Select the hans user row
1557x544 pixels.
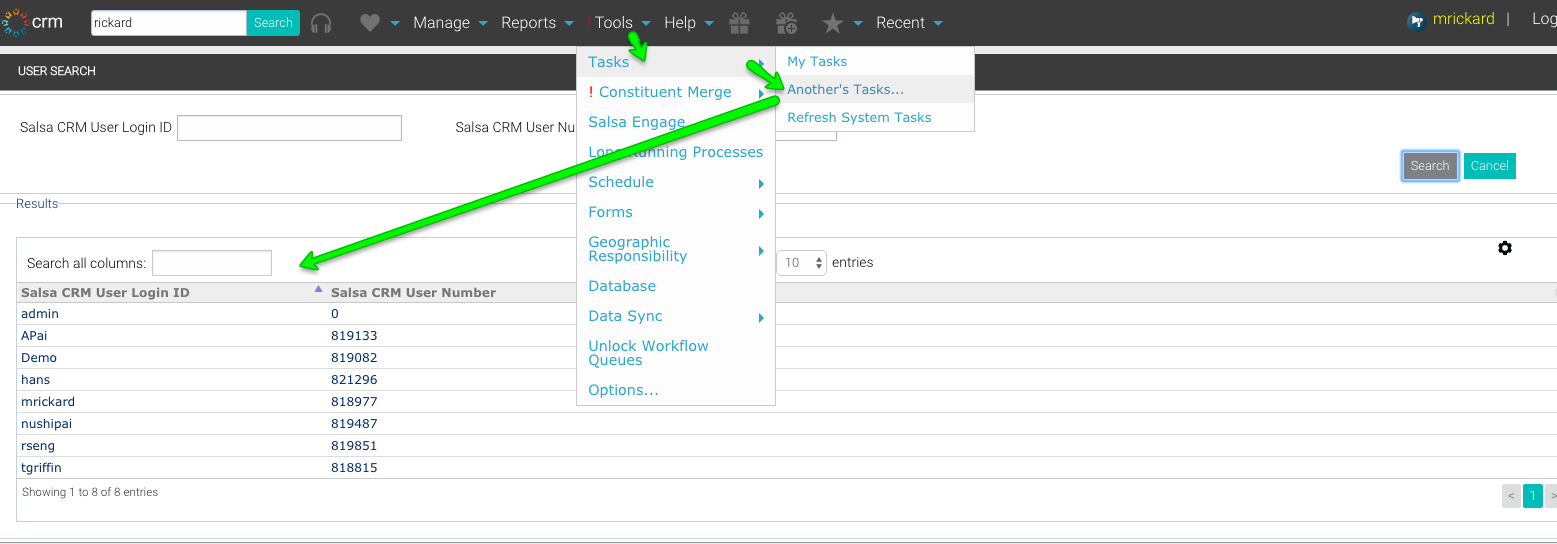[785, 380]
